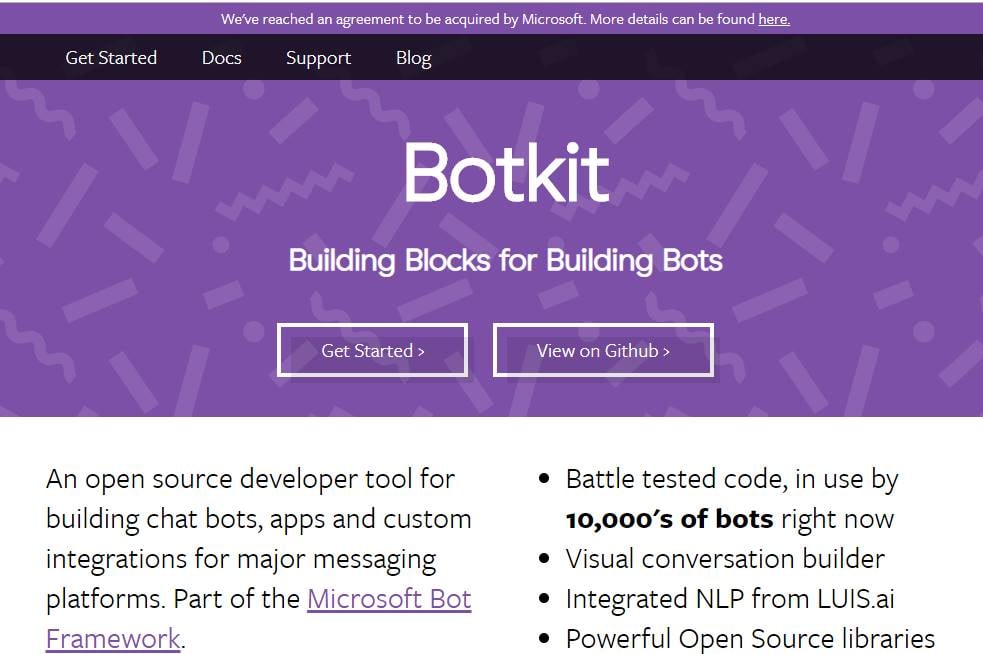Click the 'Battle tested code, in use by' text
Screen dimensions: 983x654
[732, 480]
